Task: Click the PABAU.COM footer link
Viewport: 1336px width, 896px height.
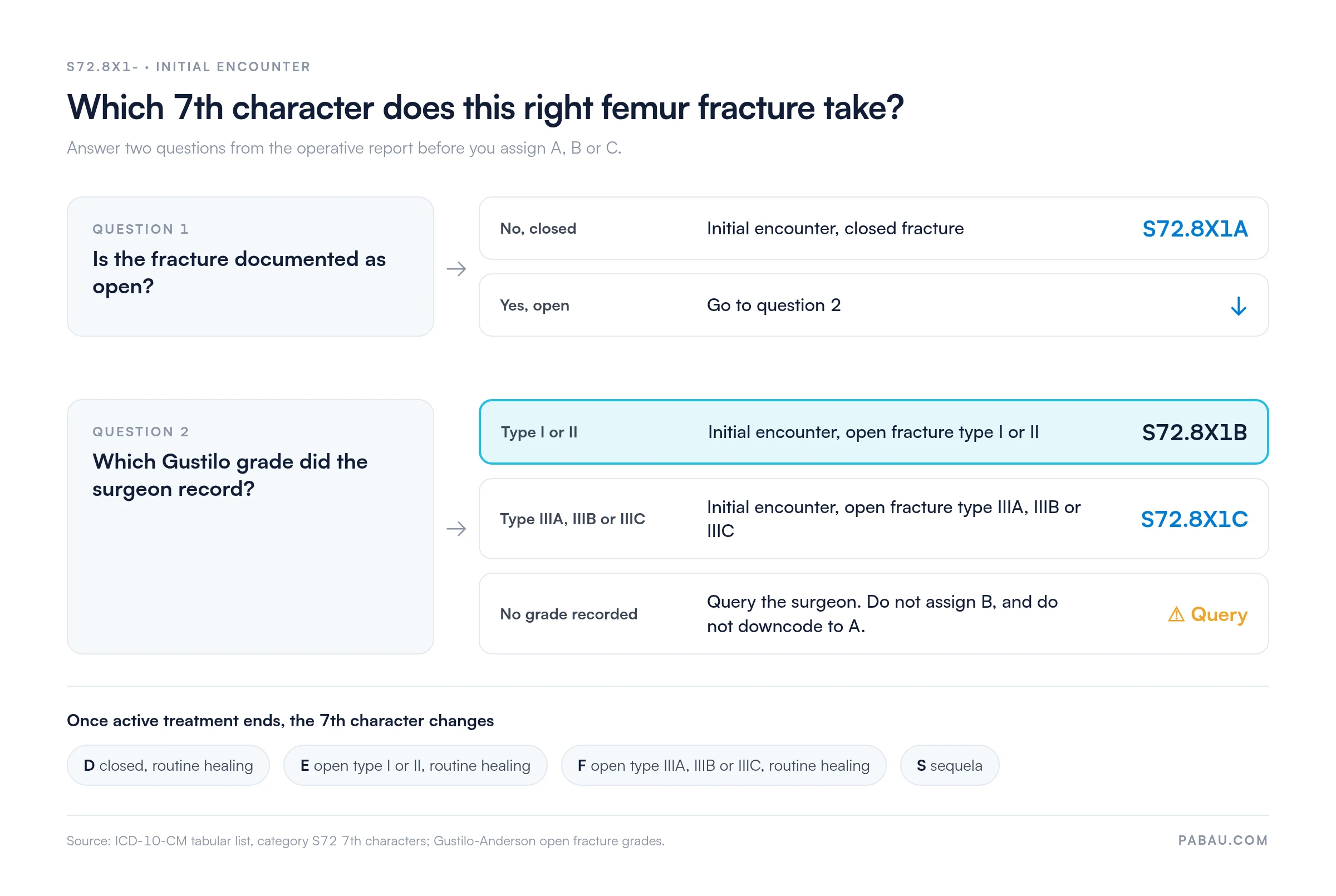Action: (x=1223, y=840)
